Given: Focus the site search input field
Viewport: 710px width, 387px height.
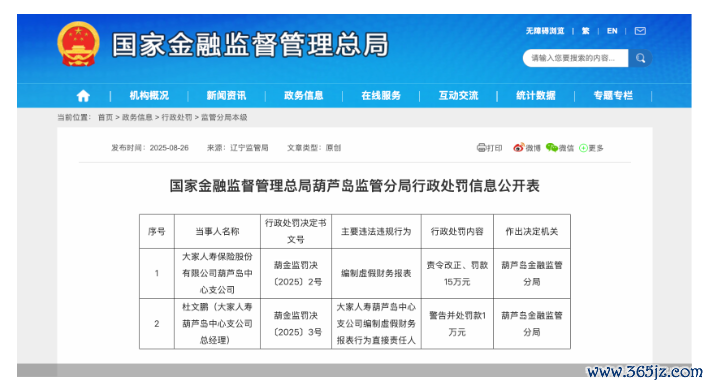Looking at the screenshot, I should [576, 58].
